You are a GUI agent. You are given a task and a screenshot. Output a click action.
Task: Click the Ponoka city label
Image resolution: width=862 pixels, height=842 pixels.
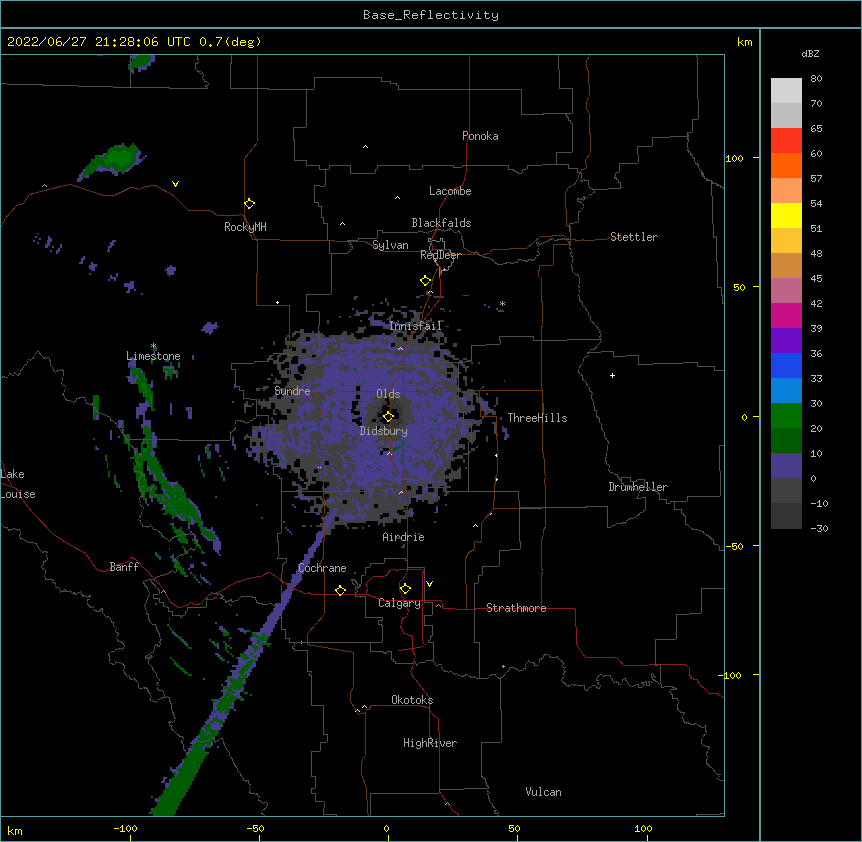[x=480, y=136]
